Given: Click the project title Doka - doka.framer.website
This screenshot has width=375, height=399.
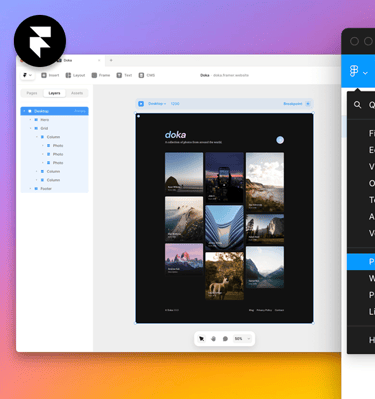Looking at the screenshot, I should [224, 75].
